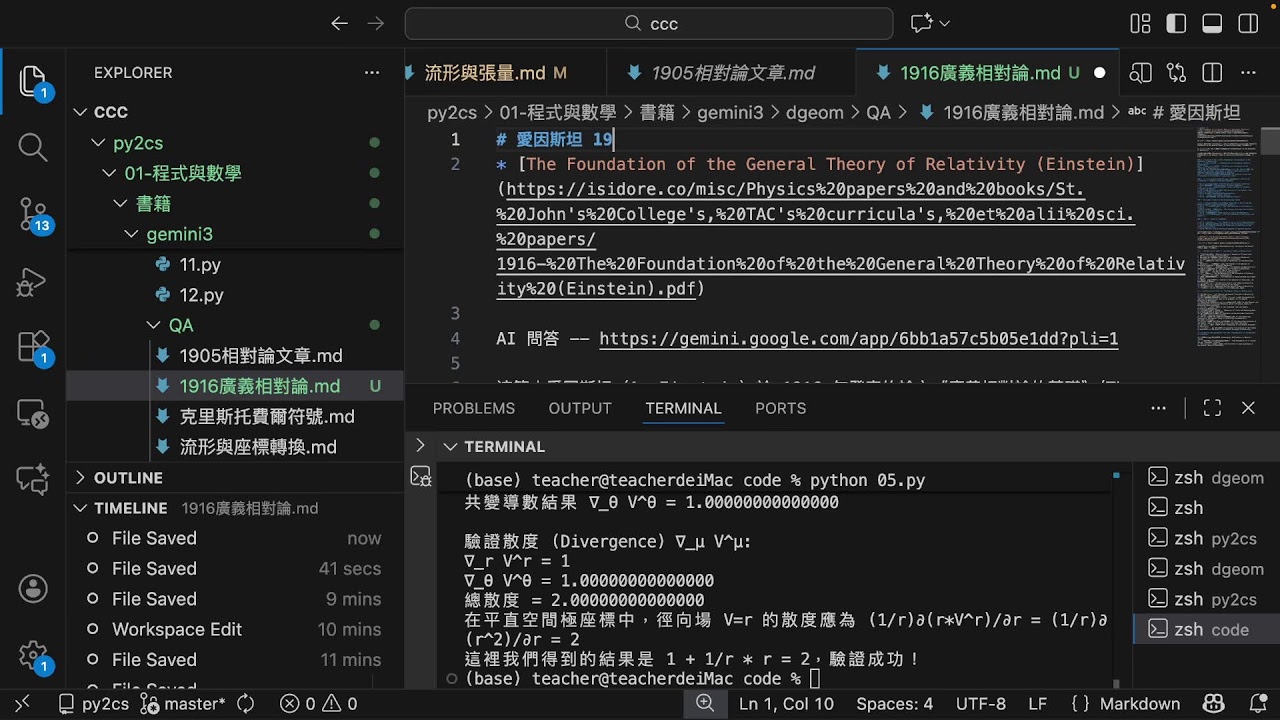Open the chat sparkle view in the activity bar
The width and height of the screenshot is (1280, 720).
point(33,479)
